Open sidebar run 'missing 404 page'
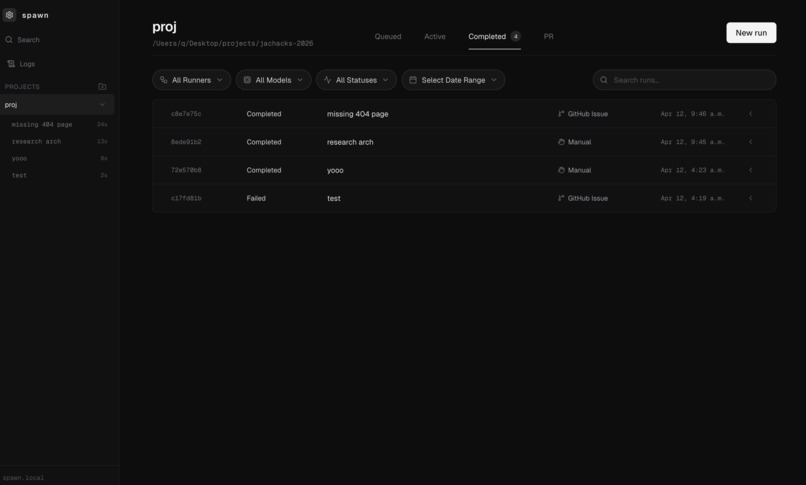Screen dimensions: 806x485 point(59,124)
